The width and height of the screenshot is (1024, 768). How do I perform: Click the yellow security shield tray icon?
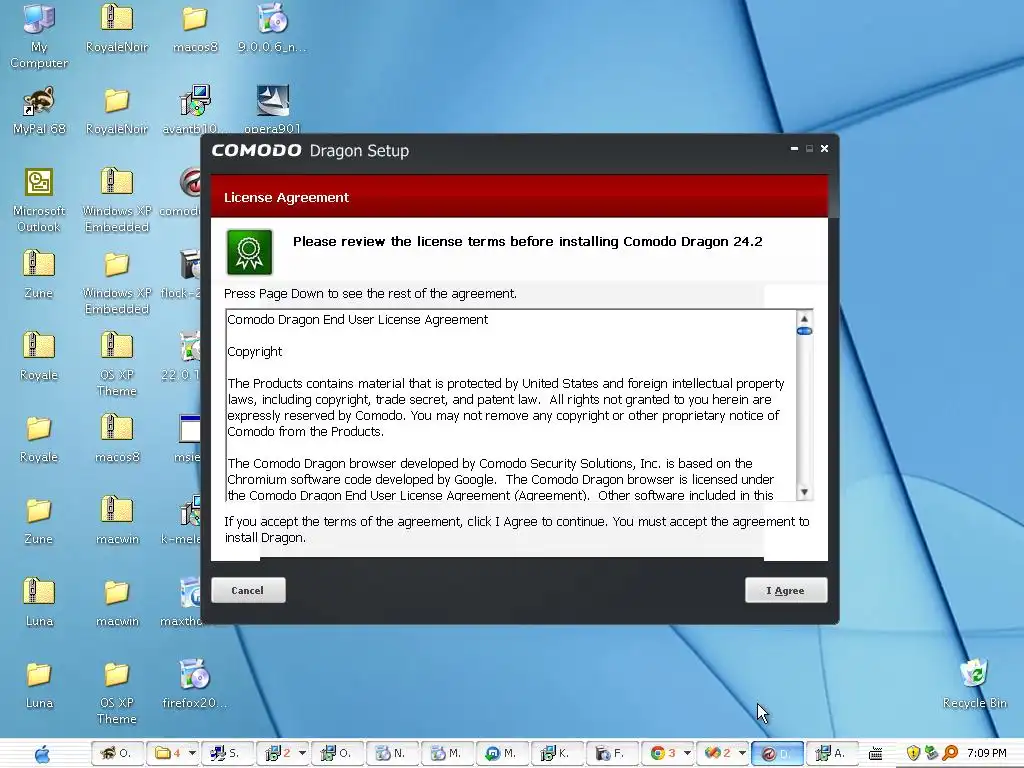[914, 754]
